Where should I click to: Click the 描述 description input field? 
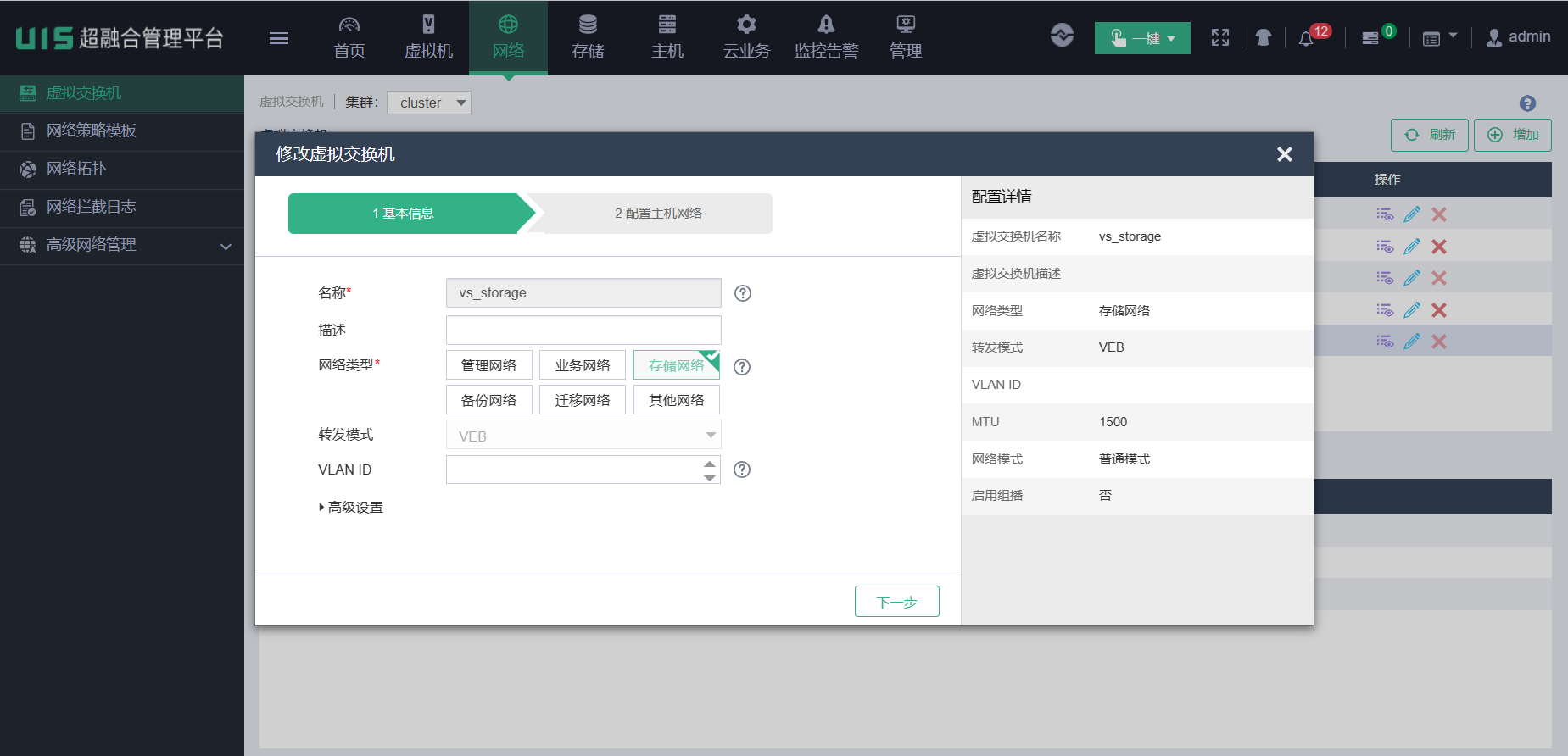tap(583, 330)
